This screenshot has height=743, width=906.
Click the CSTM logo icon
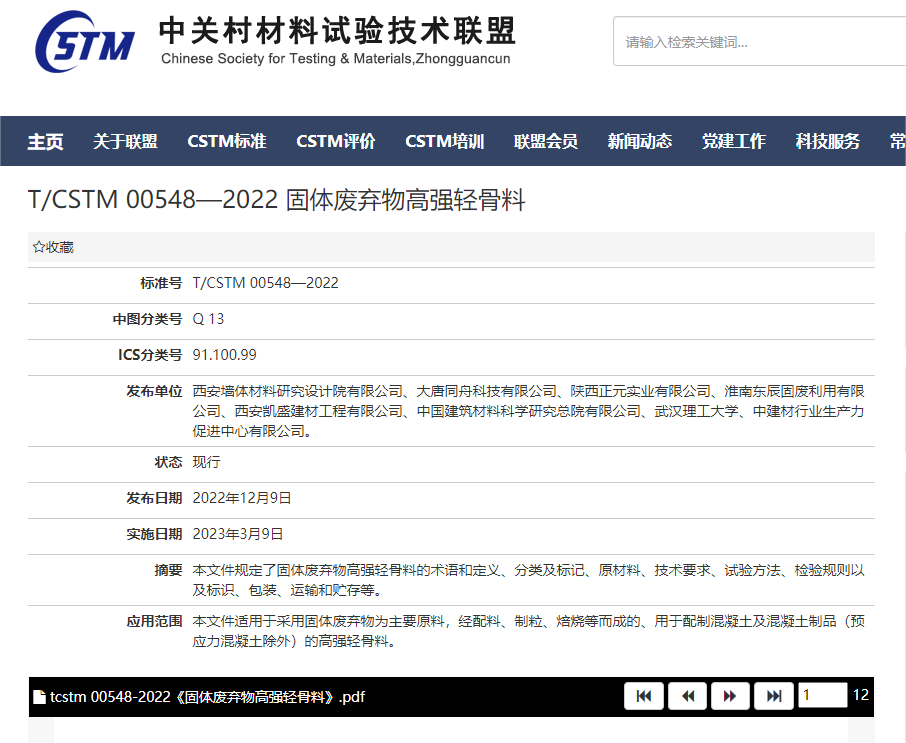pos(84,42)
